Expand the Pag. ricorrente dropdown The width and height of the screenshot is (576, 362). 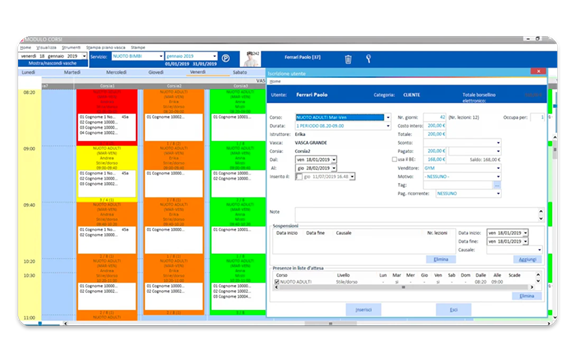coord(498,194)
